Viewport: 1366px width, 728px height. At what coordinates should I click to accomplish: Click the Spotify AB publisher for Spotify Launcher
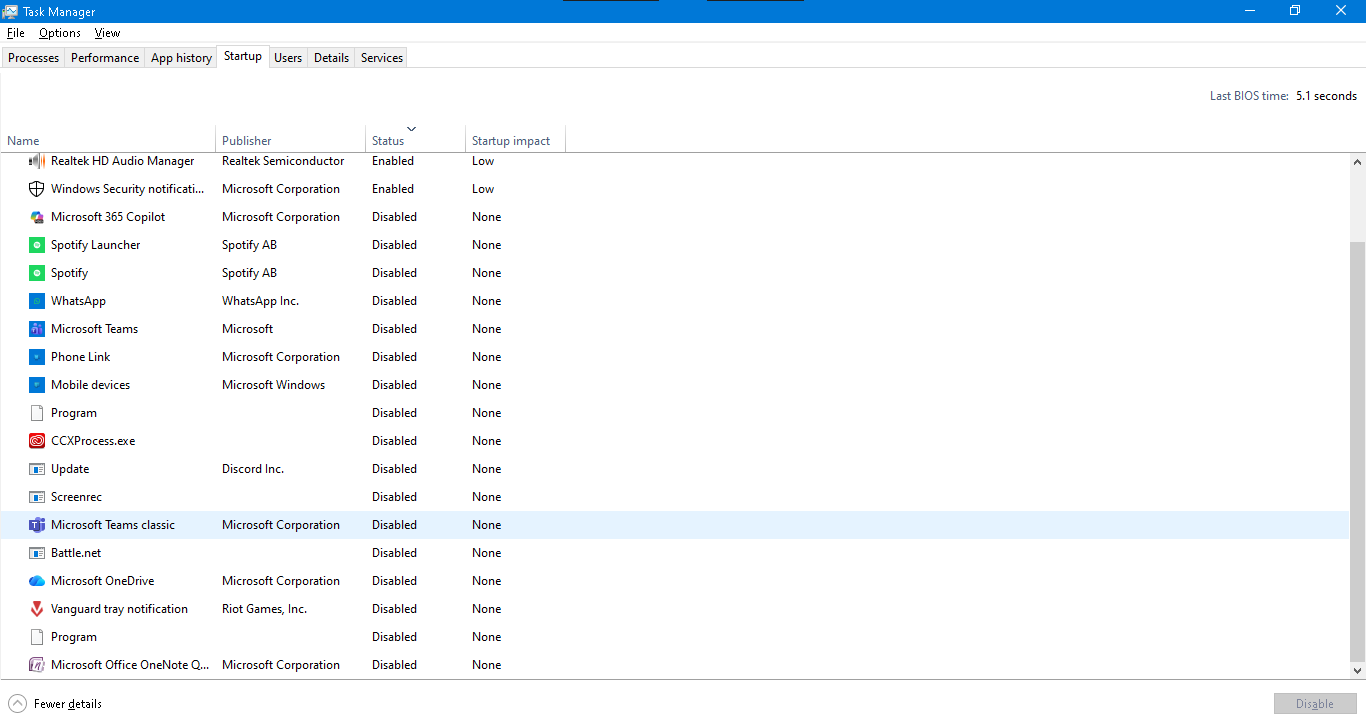[249, 245]
